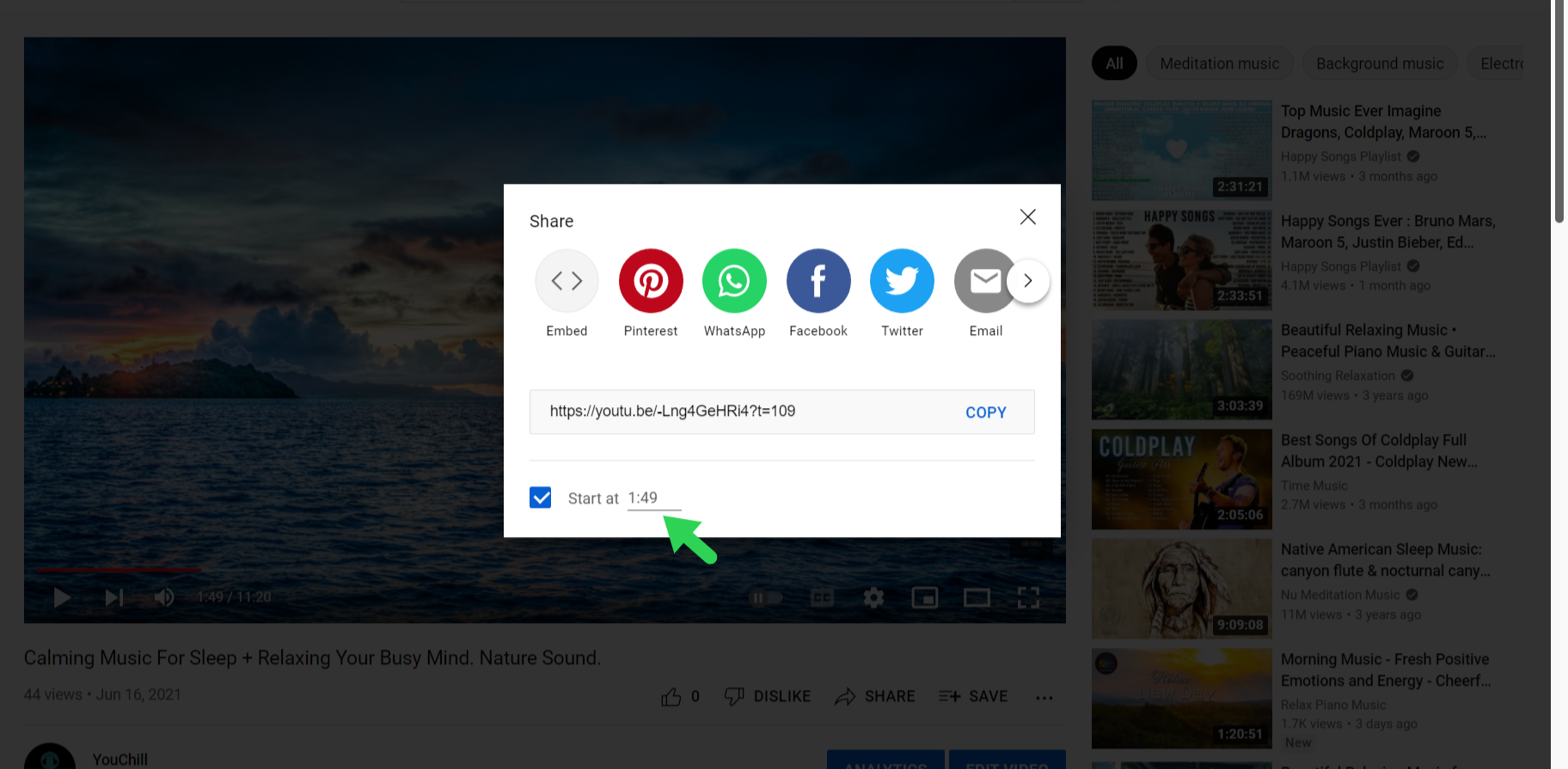Open YouChill channel avatar
This screenshot has width=1568, height=769.
[50, 756]
